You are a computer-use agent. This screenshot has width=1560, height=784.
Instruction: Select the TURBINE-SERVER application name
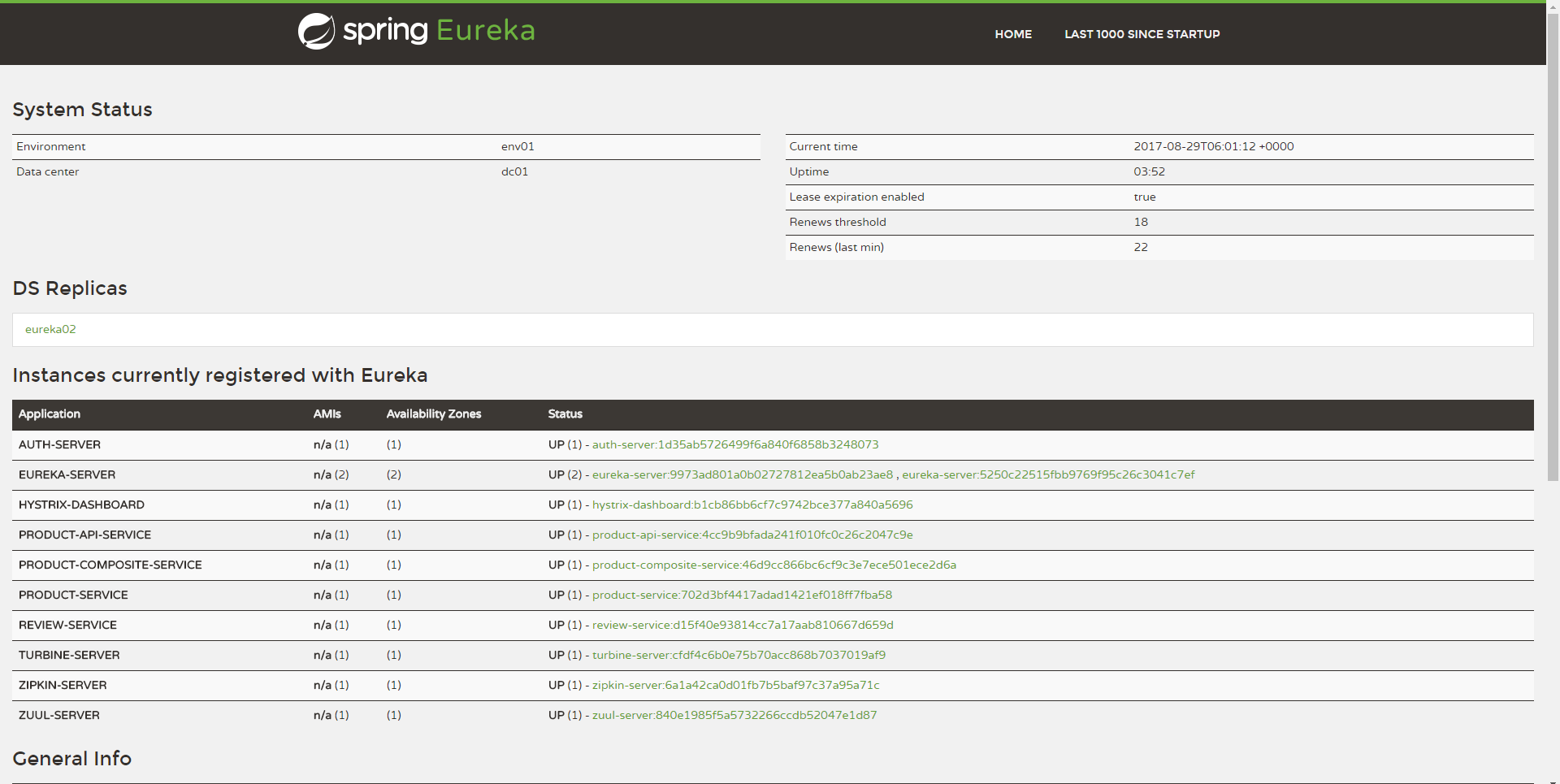[x=69, y=655]
